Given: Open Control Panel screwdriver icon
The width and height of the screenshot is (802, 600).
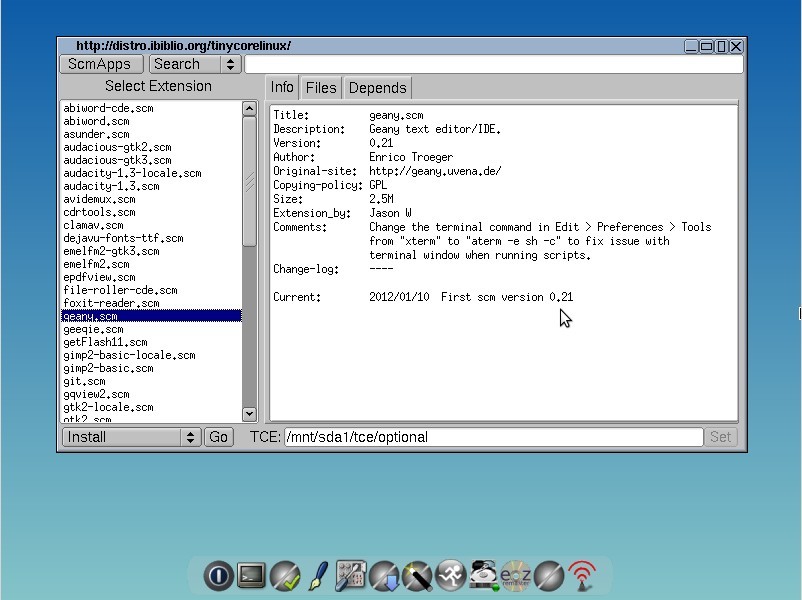Looking at the screenshot, I should coord(351,575).
